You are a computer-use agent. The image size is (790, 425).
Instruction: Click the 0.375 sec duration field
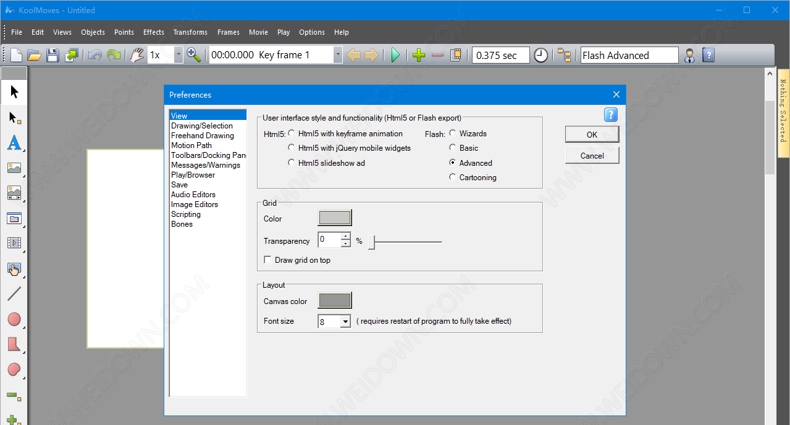(500, 55)
